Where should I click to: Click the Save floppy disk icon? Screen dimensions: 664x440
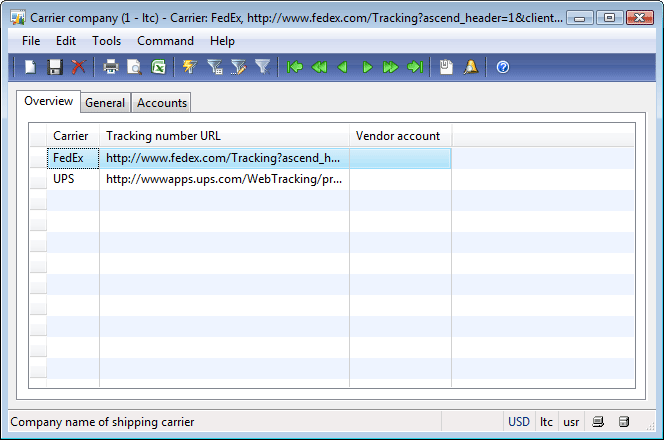(x=55, y=67)
